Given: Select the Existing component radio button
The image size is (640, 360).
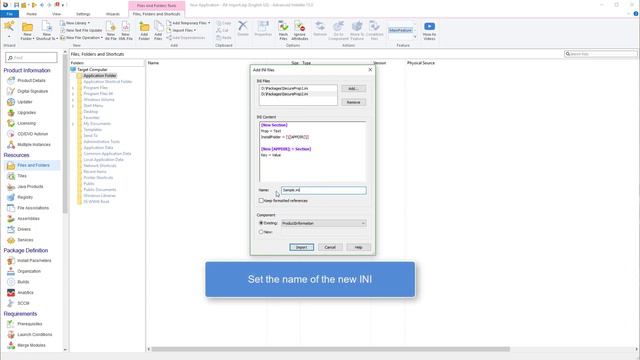Looking at the screenshot, I should click(261, 223).
